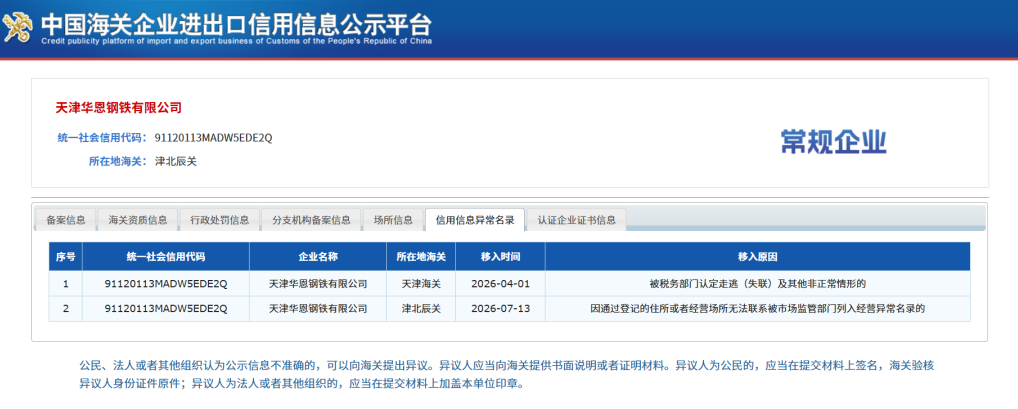Click the sequence number 1 cell
Viewport: 1018px width, 409px height.
click(66, 284)
